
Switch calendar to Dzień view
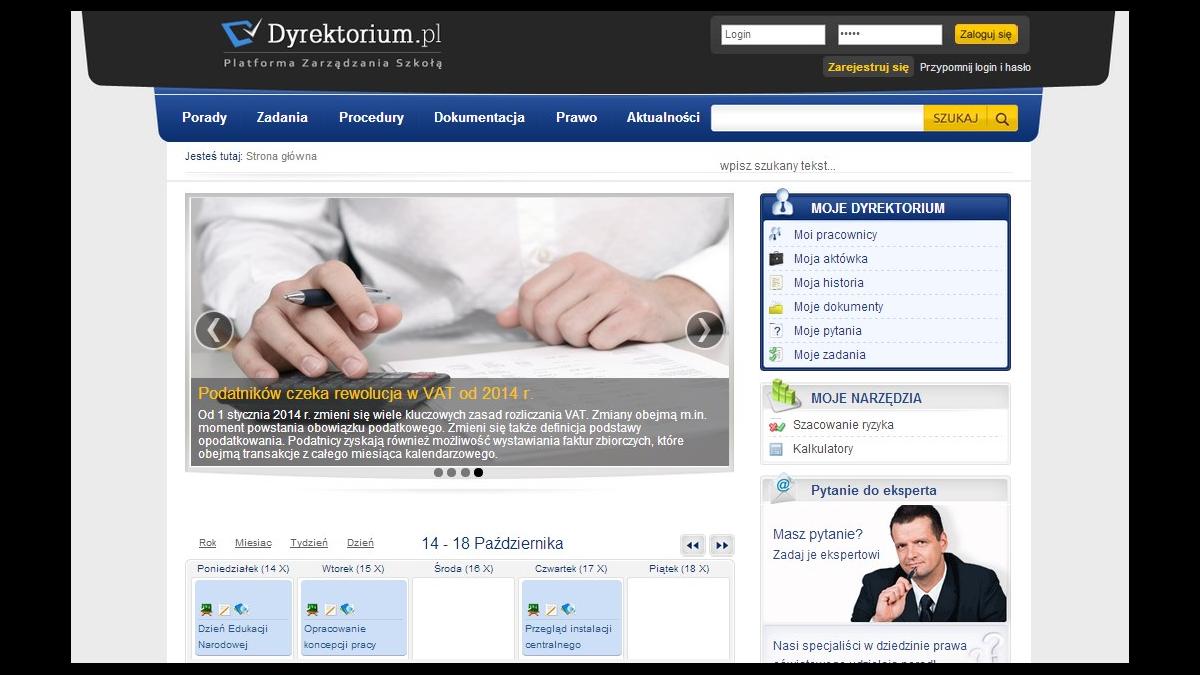pos(360,543)
